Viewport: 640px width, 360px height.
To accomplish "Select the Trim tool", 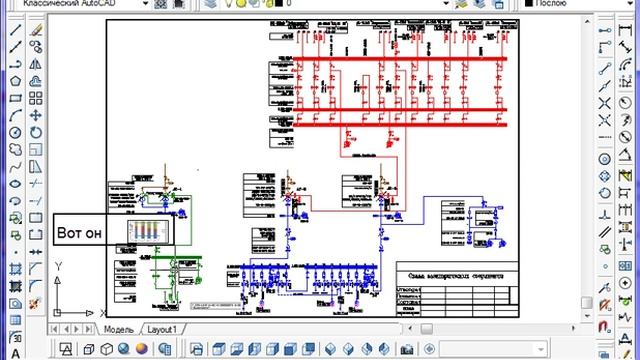I will click(36, 183).
